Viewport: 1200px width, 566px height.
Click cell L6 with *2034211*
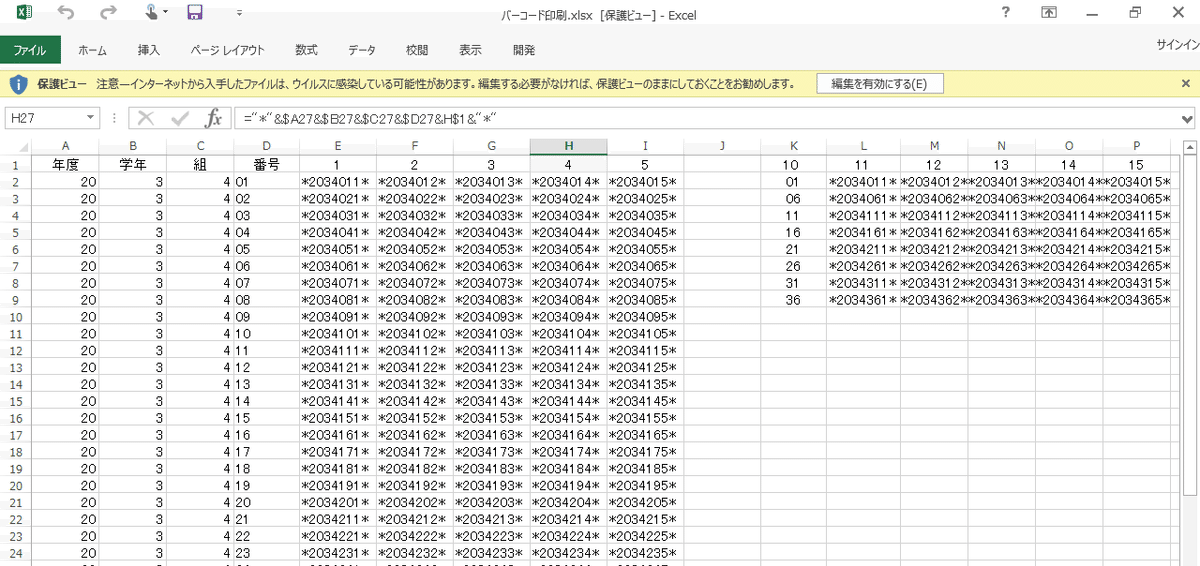(862, 249)
